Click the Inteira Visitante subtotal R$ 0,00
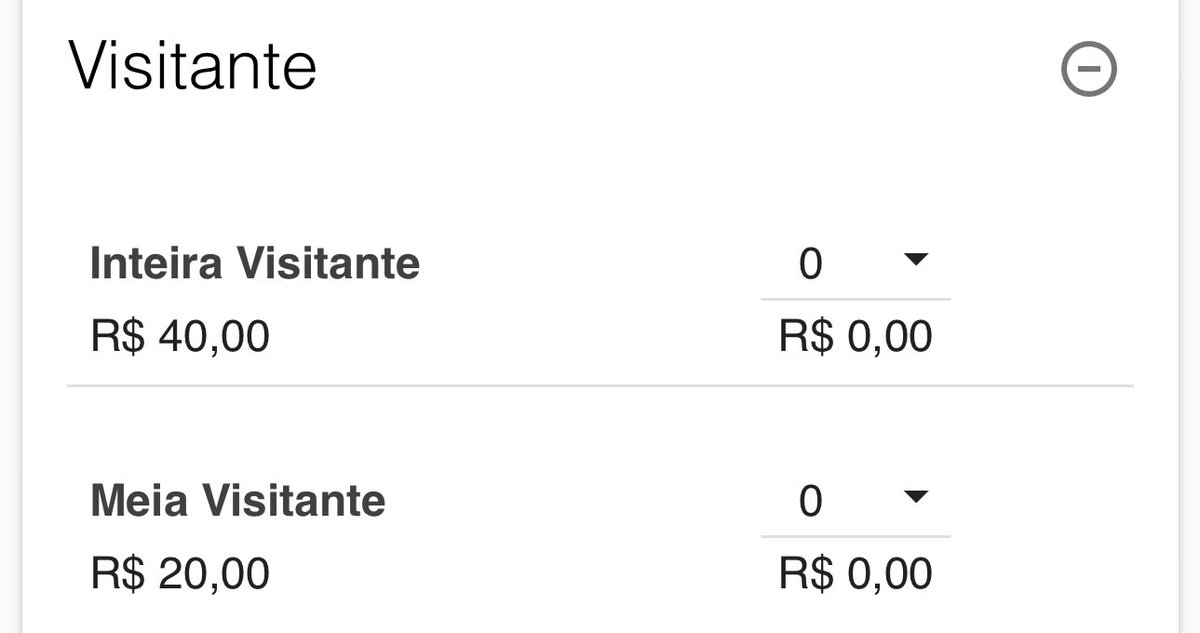The height and width of the screenshot is (633, 1200). pos(856,337)
